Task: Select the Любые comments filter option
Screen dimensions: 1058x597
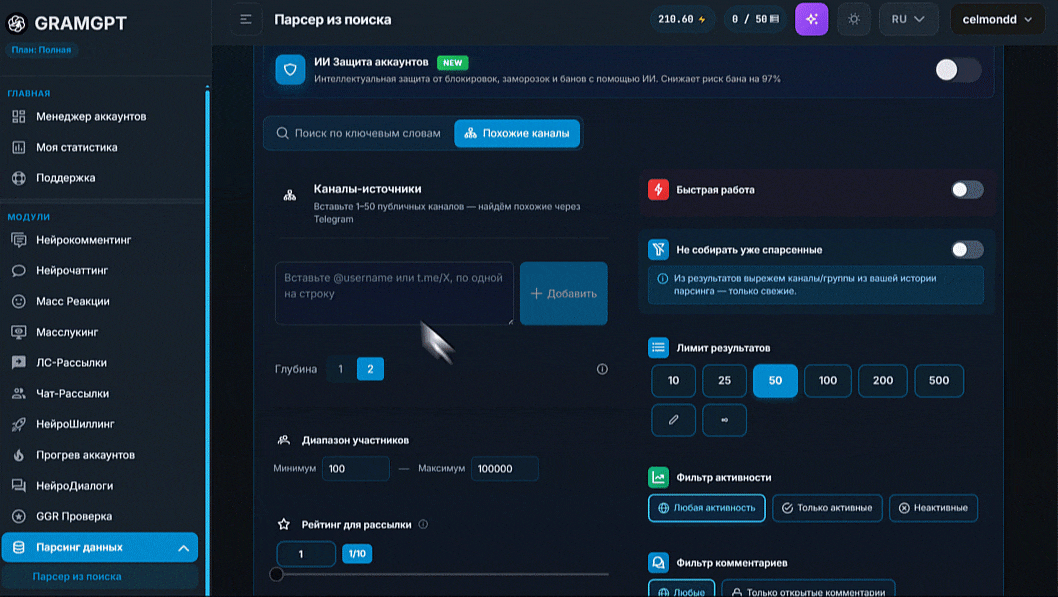Action: click(681, 588)
